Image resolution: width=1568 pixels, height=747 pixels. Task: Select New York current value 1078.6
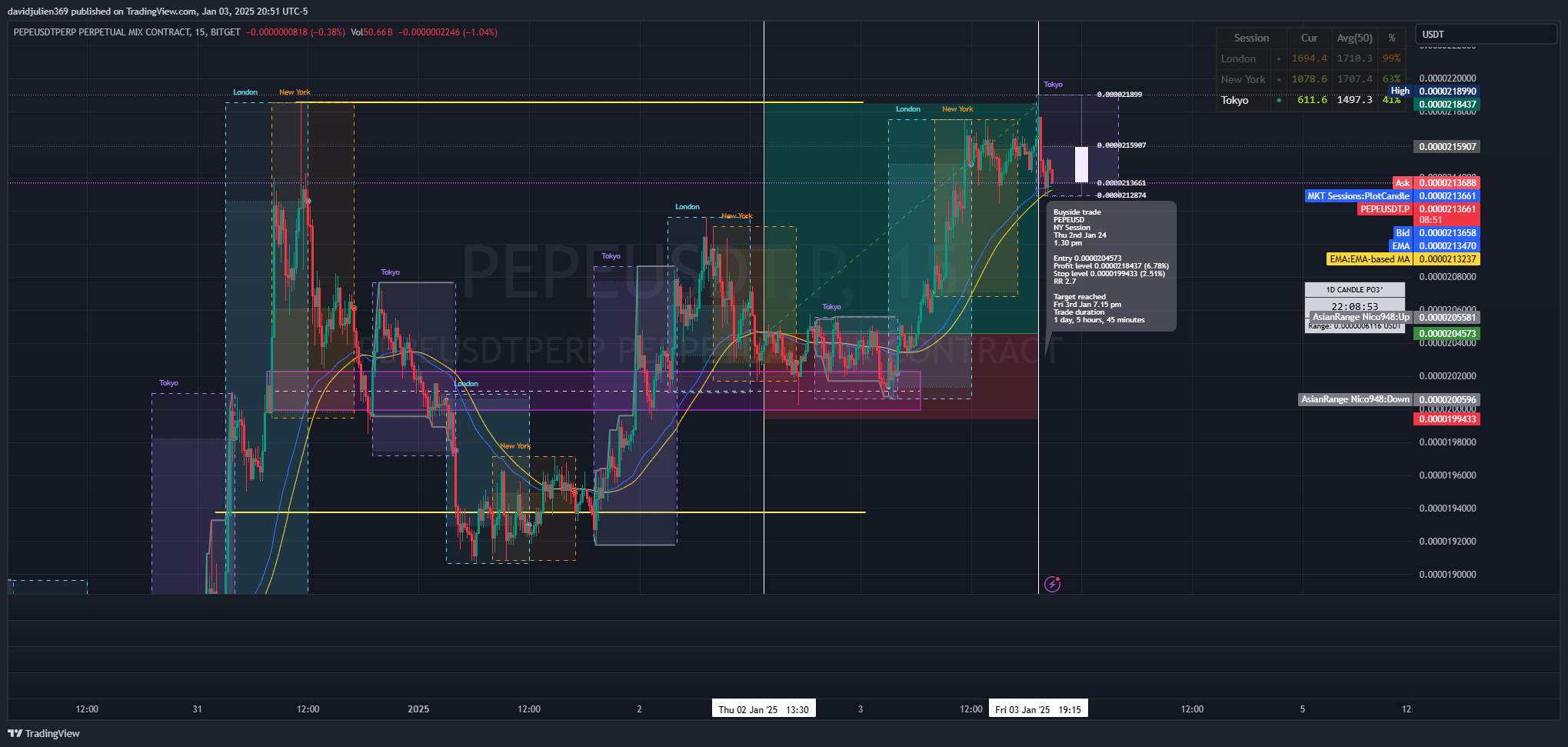point(1309,79)
